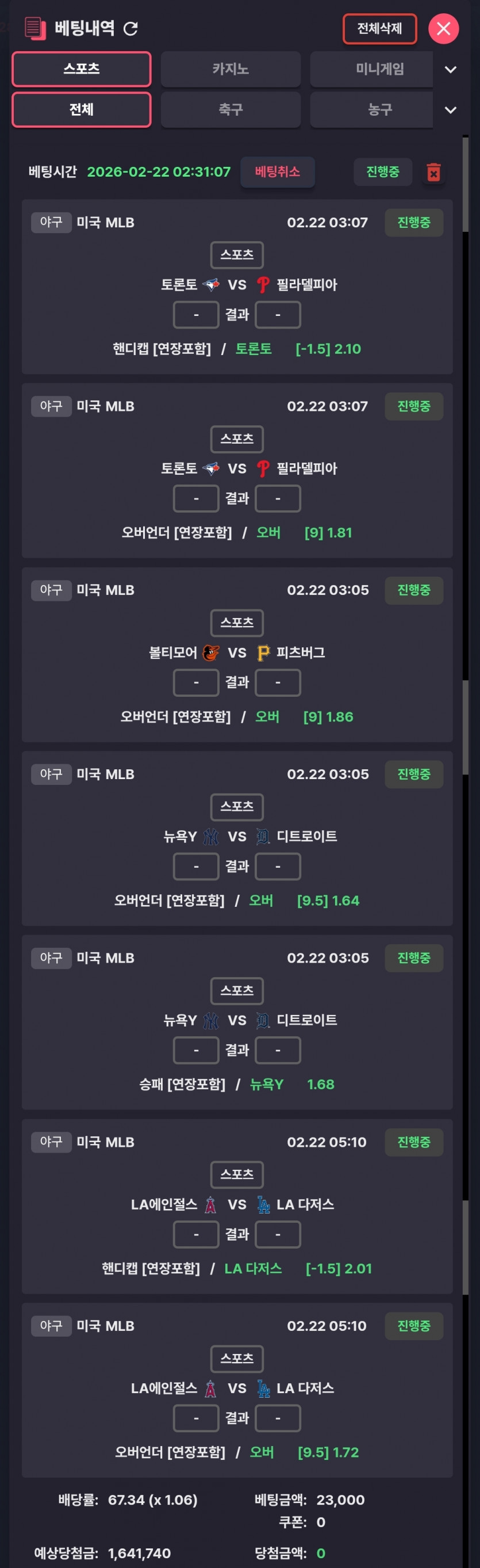The image size is (480, 1568).
Task: Click the Baltimore Orioles team logo
Action: [210, 653]
